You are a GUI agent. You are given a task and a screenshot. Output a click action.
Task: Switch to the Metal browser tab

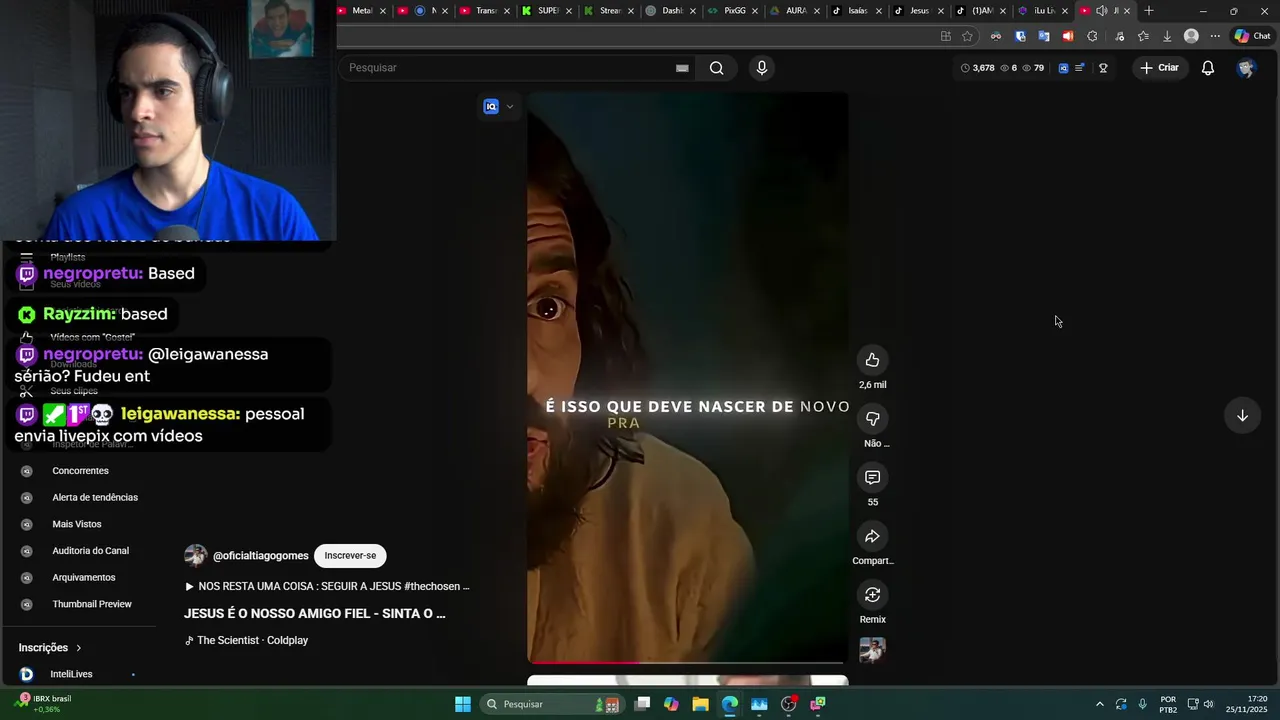(x=362, y=11)
